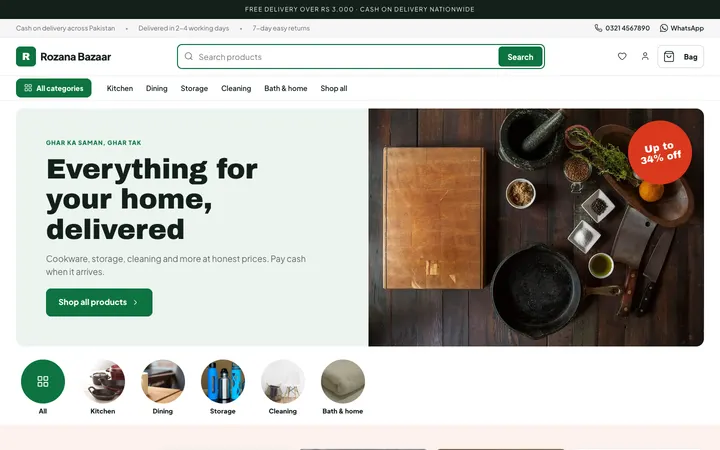Viewport: 720px width, 450px height.
Task: Click the phone number 0321 4567890
Action: (622, 28)
